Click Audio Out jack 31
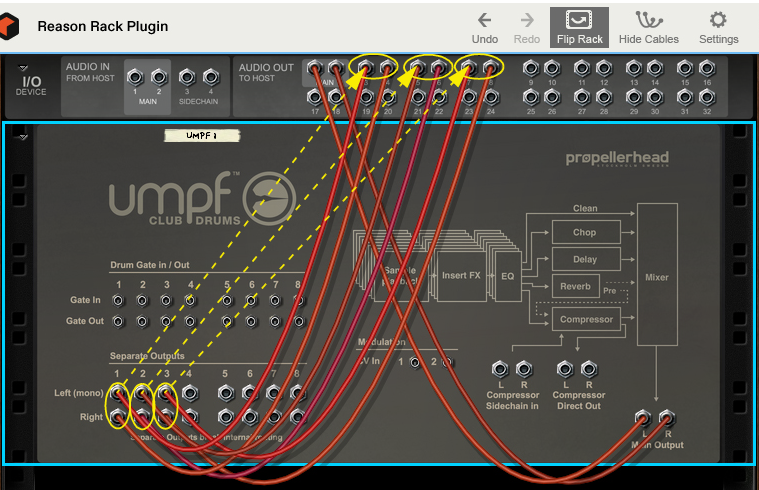The width and height of the screenshot is (759, 490). (x=685, y=97)
